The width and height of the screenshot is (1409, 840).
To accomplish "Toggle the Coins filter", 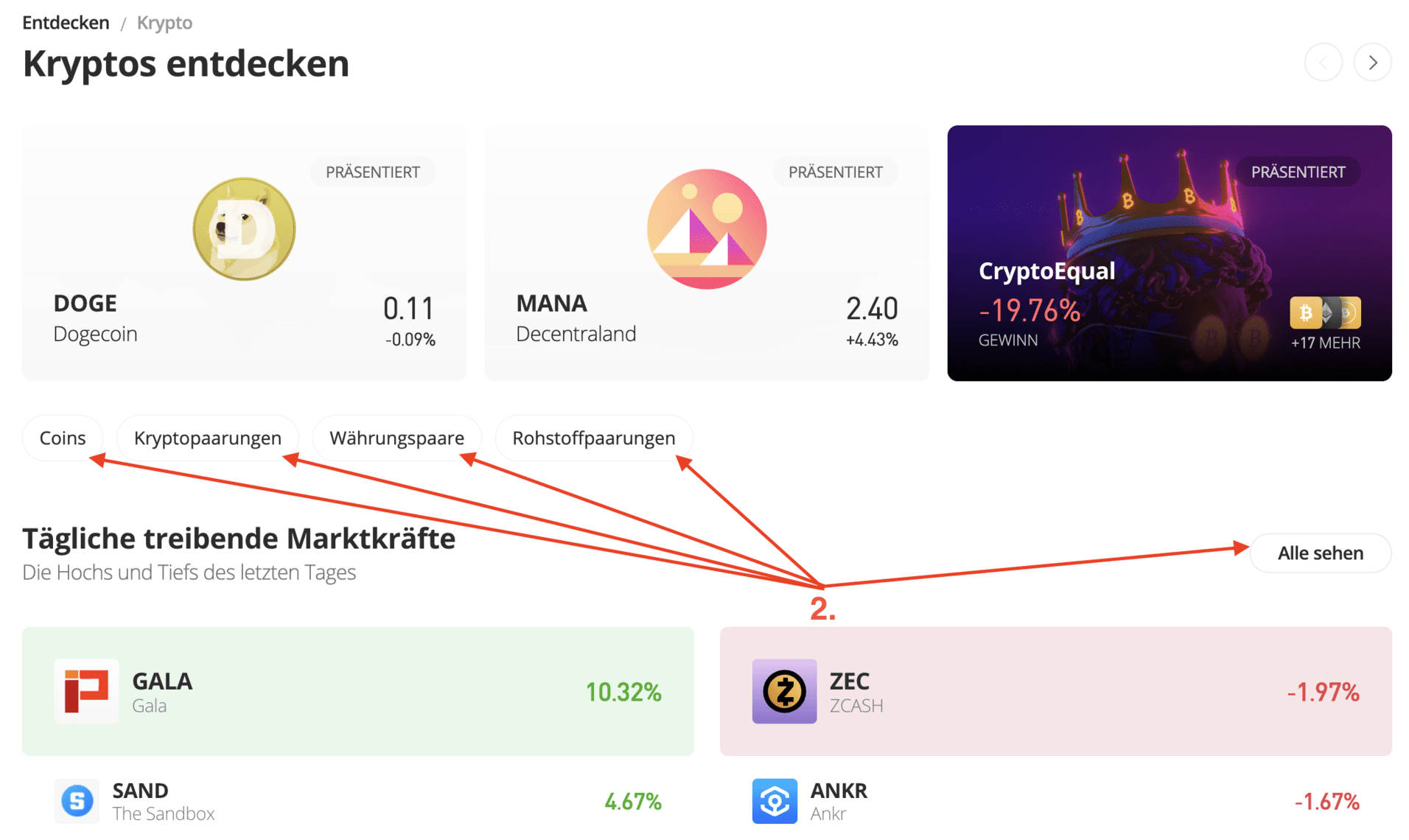I will pyautogui.click(x=62, y=438).
